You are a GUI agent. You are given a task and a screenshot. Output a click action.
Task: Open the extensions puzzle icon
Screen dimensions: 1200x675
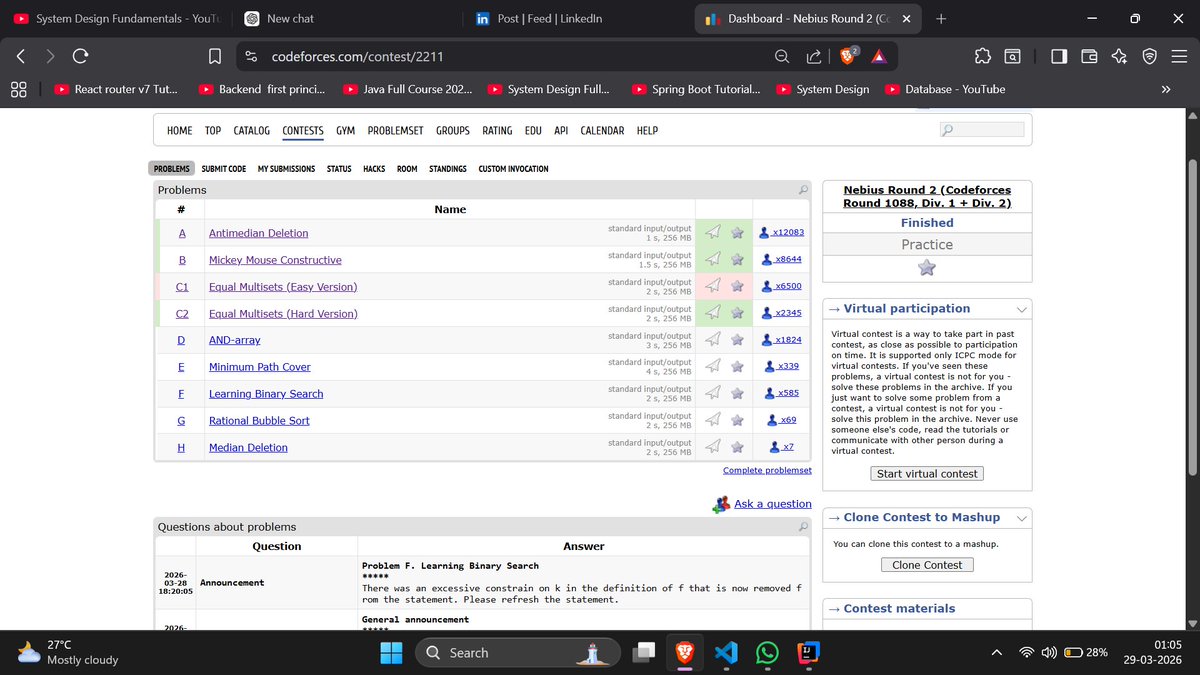[982, 56]
